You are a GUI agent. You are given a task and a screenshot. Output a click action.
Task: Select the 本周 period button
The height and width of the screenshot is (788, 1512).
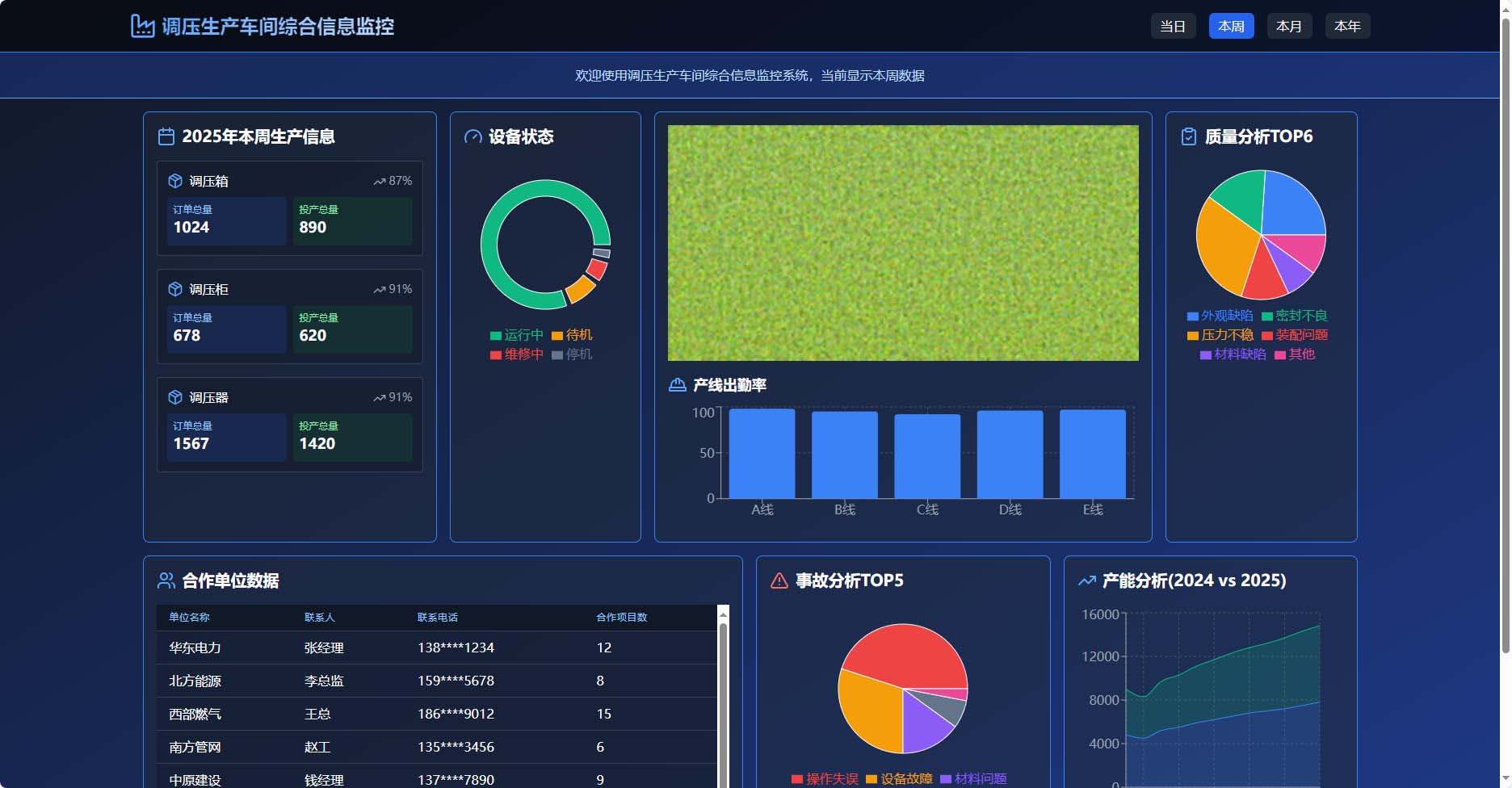(1231, 26)
